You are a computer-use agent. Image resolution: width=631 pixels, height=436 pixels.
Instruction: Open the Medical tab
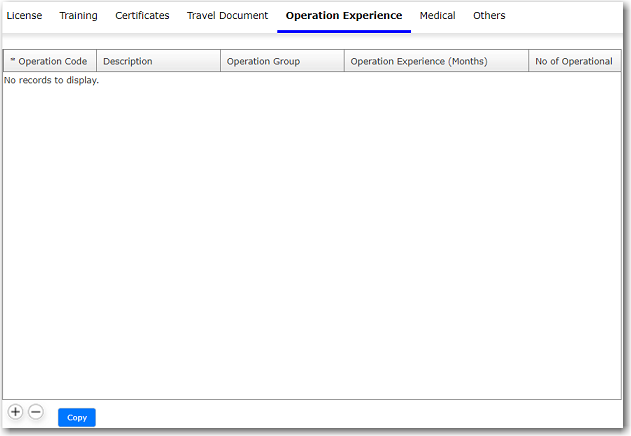tap(437, 16)
